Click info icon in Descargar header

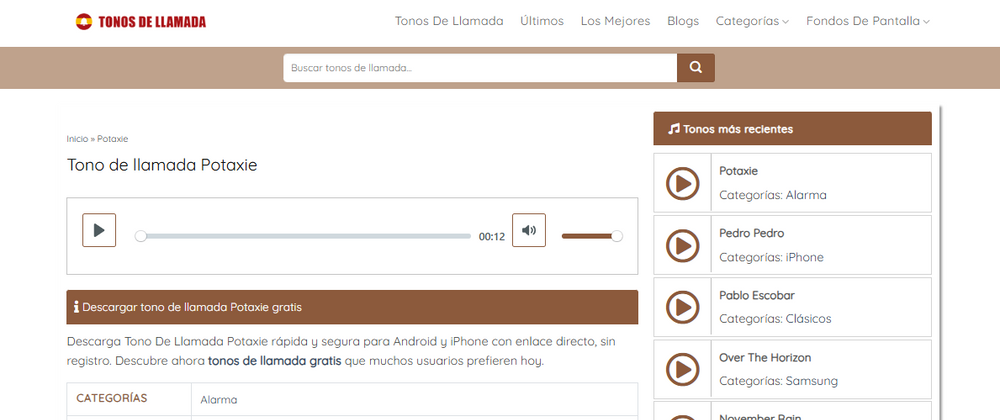pos(77,307)
